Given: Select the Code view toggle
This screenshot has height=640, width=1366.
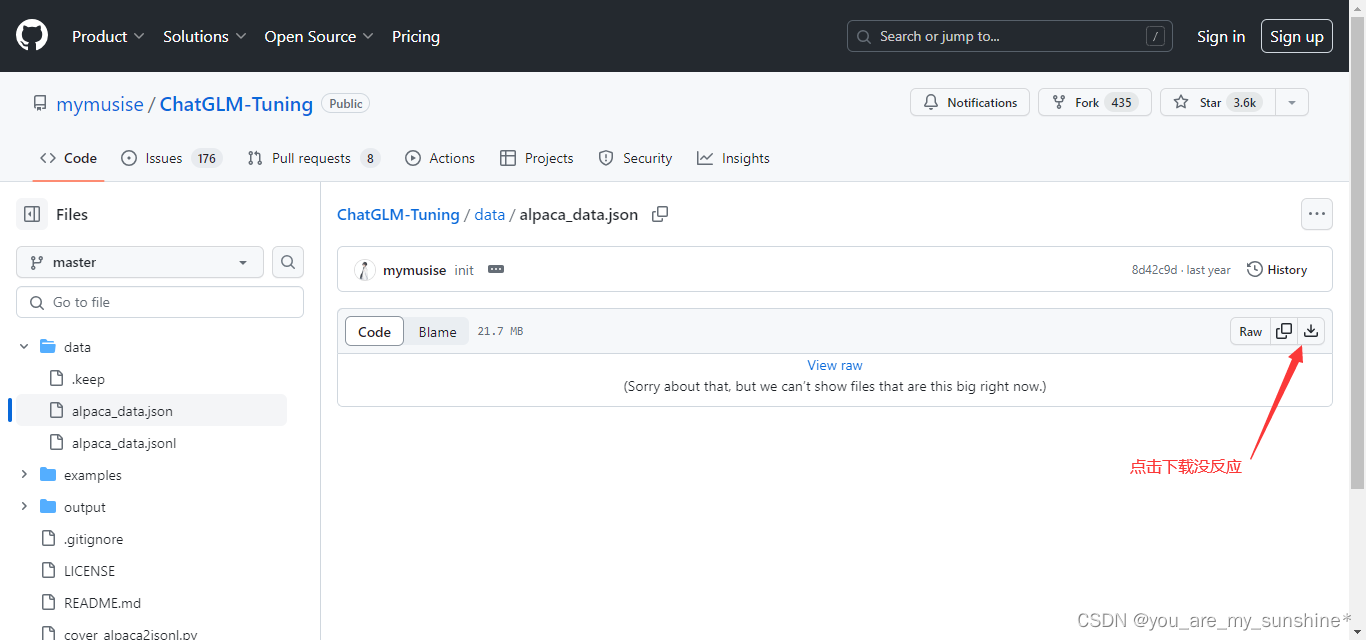Looking at the screenshot, I should 374,332.
